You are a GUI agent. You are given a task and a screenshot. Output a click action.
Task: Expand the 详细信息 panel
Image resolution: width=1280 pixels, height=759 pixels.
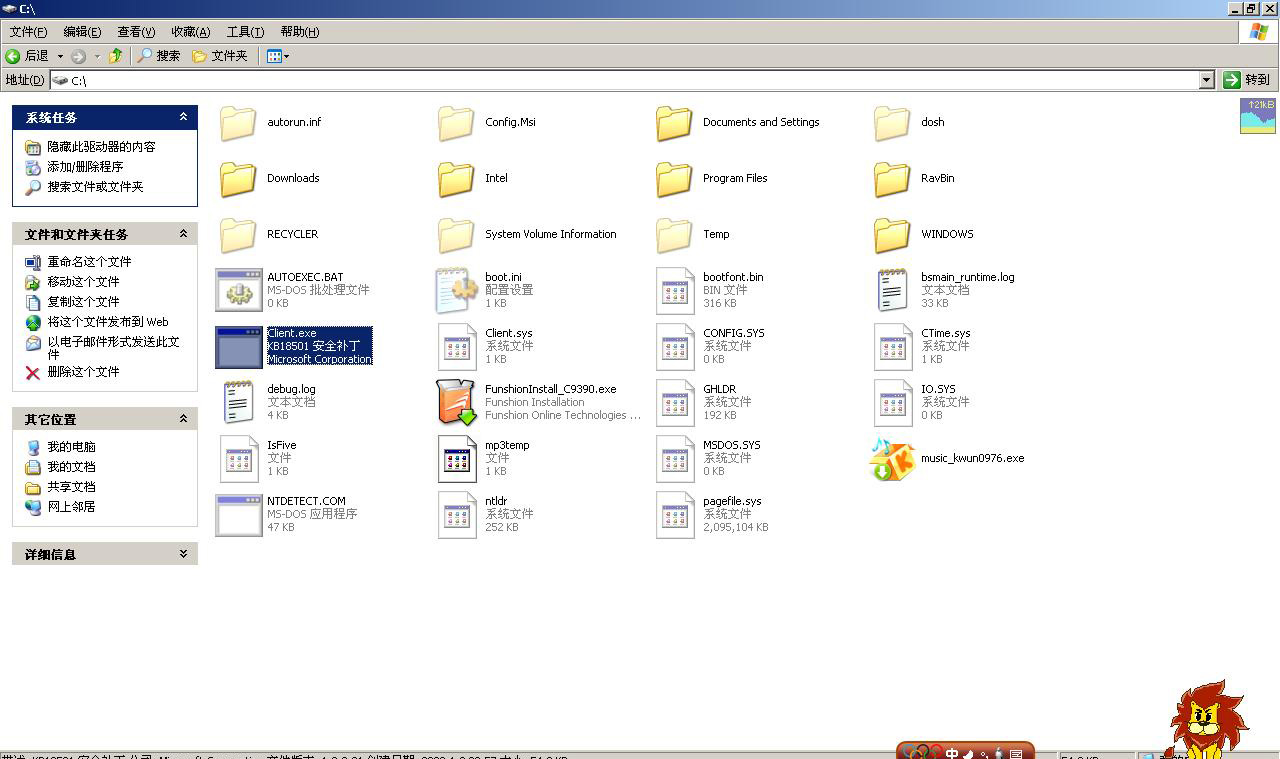click(183, 554)
